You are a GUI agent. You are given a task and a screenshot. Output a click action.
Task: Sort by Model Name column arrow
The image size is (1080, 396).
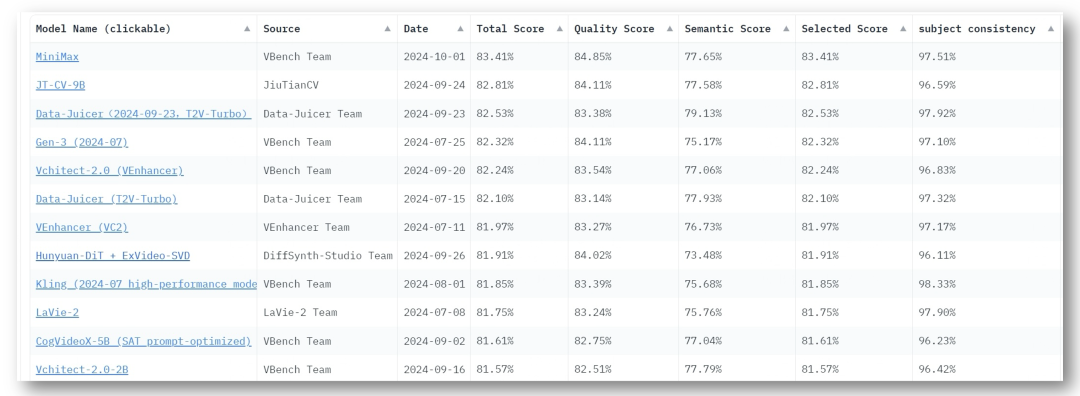coord(247,29)
